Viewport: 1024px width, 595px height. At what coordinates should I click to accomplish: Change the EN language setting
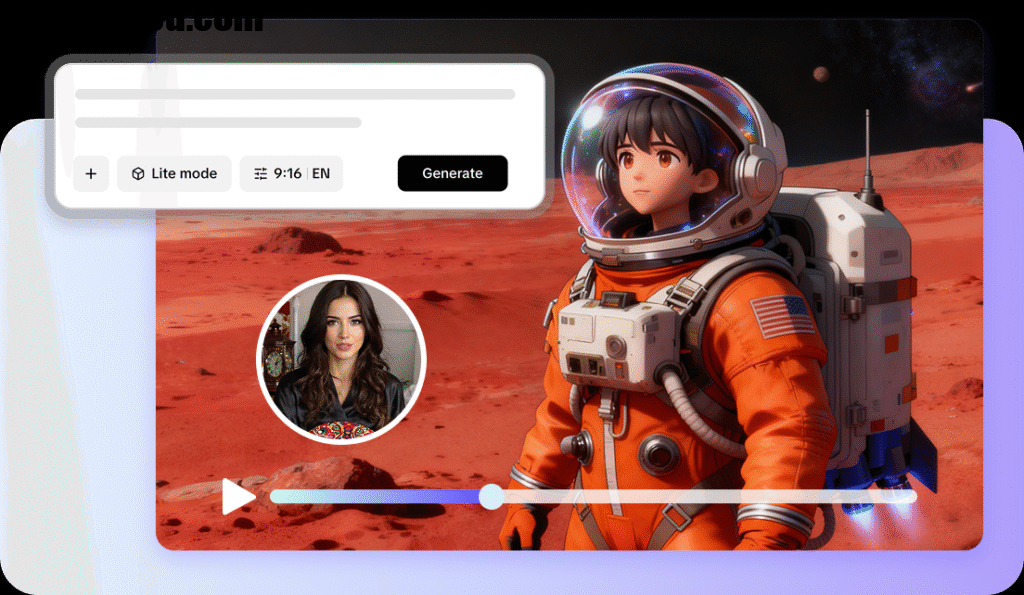pos(321,174)
